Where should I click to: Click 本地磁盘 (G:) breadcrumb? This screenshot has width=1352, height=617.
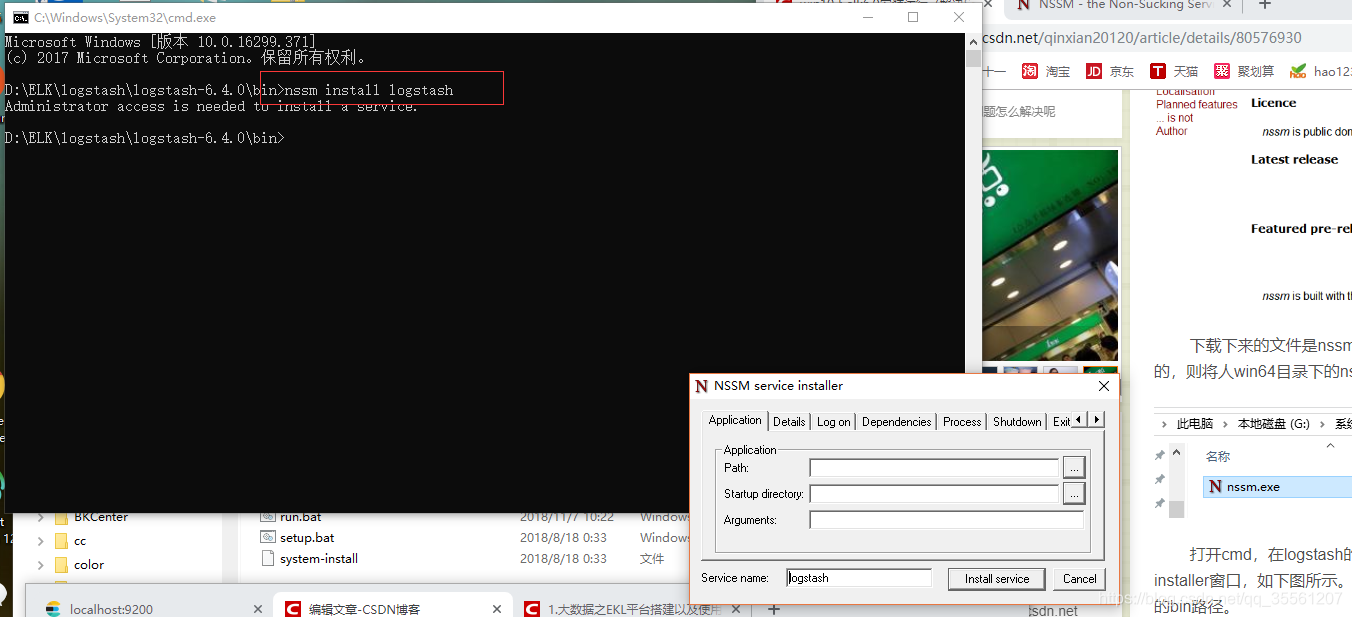point(1273,424)
